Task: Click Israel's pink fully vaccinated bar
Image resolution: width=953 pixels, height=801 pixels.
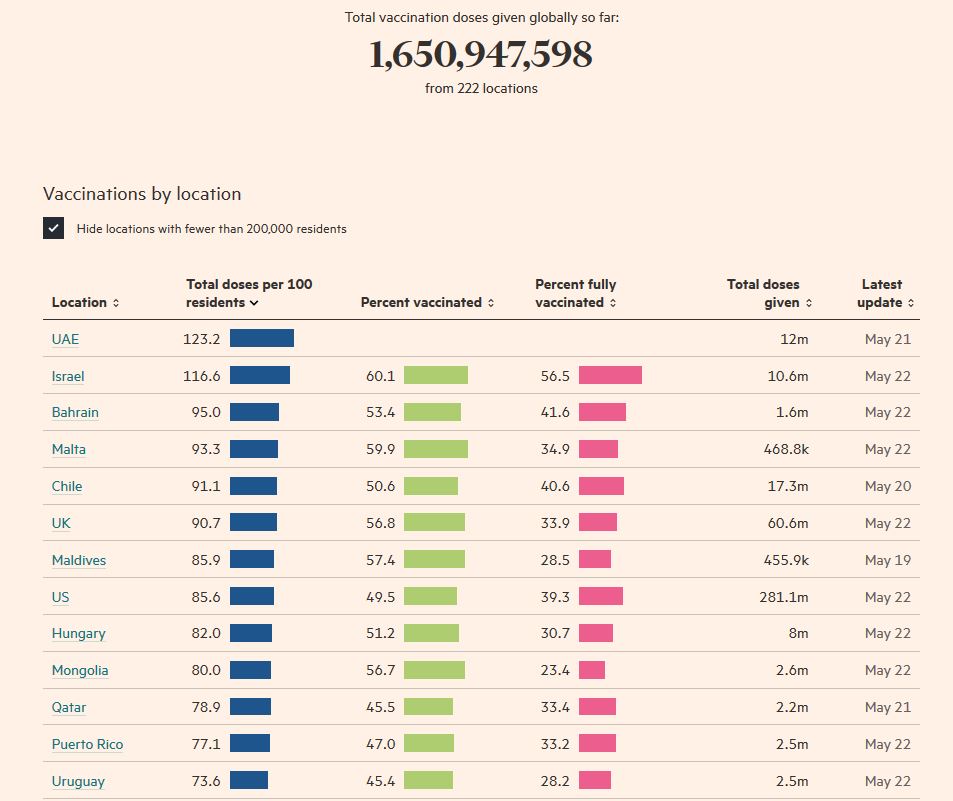Action: (x=610, y=376)
